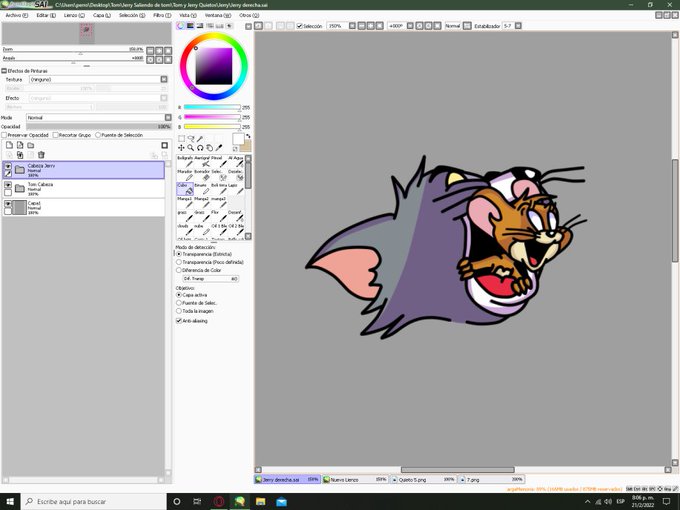Click the foreground color swatch
Viewport: 680px width, 510px height.
(238, 139)
